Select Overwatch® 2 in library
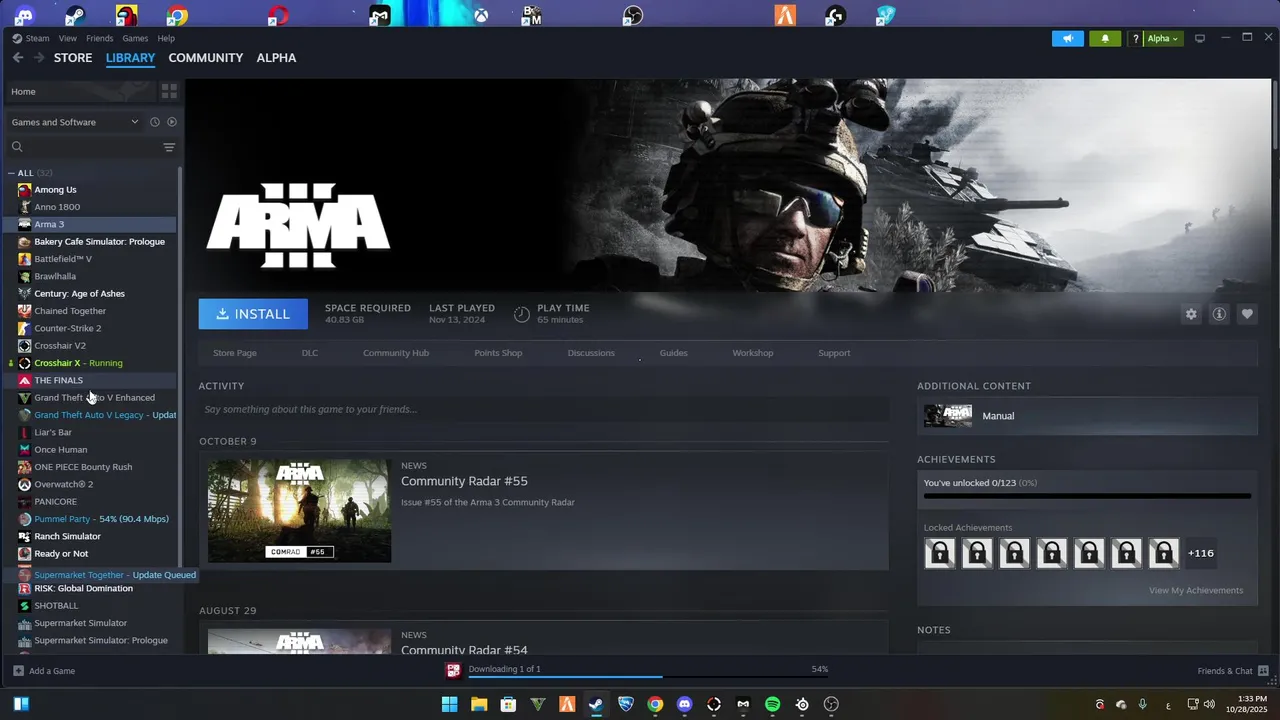 90,484
